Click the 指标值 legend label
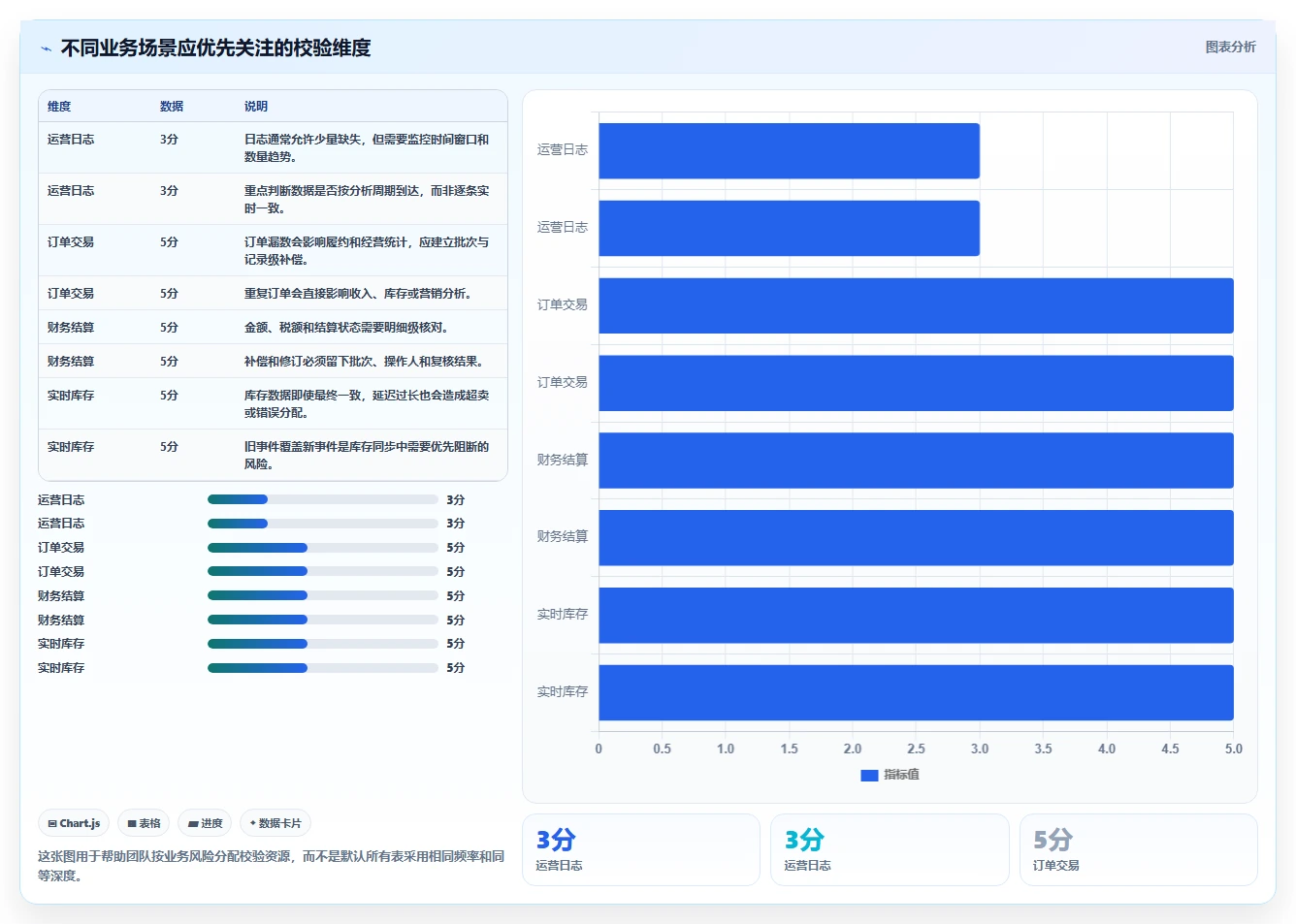This screenshot has width=1296, height=924. coord(901,775)
